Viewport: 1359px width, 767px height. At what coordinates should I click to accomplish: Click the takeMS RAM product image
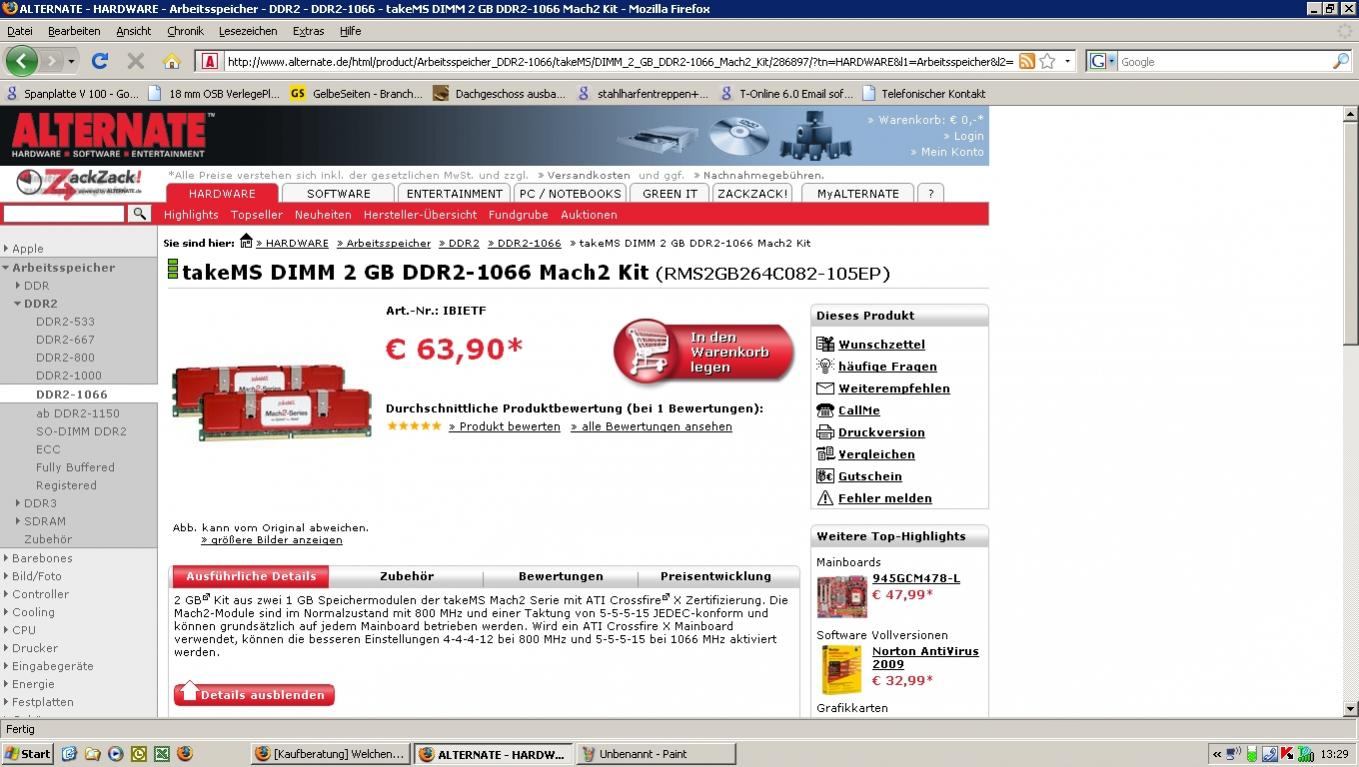[x=272, y=402]
